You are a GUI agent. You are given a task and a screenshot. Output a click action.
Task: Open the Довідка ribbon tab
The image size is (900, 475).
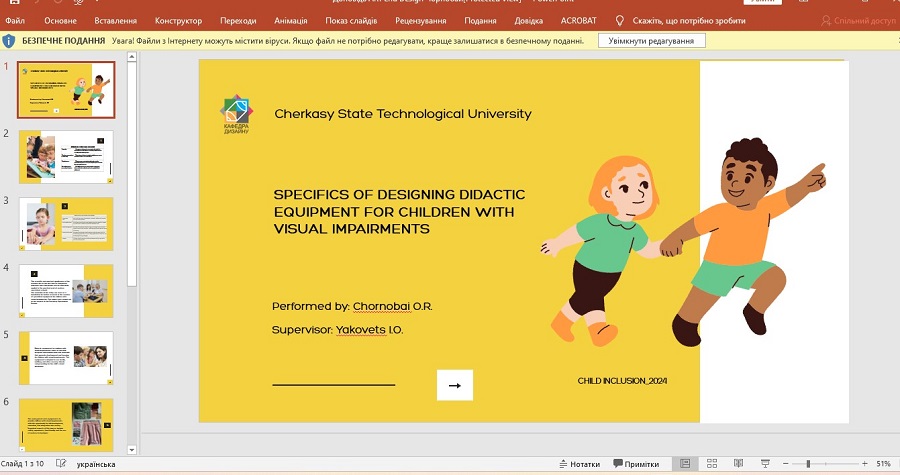click(528, 21)
